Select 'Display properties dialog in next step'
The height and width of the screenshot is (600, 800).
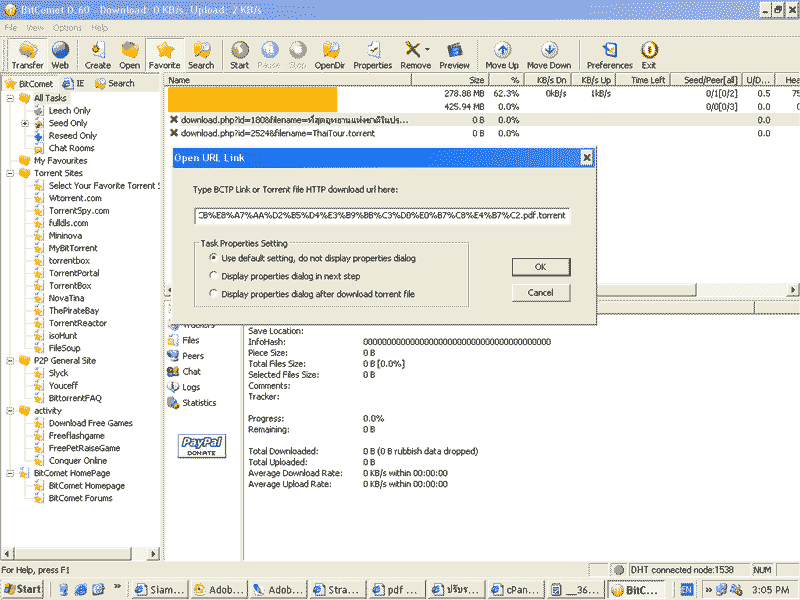pyautogui.click(x=213, y=276)
